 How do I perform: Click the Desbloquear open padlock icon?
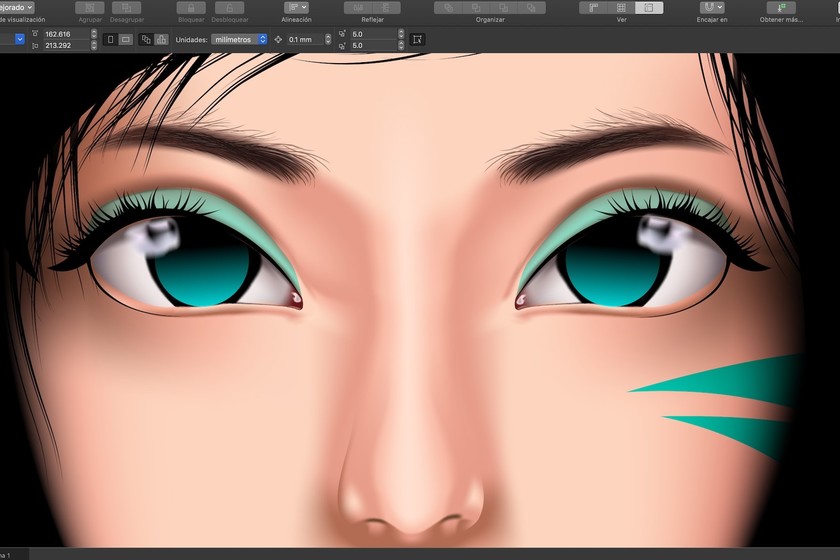click(228, 7)
